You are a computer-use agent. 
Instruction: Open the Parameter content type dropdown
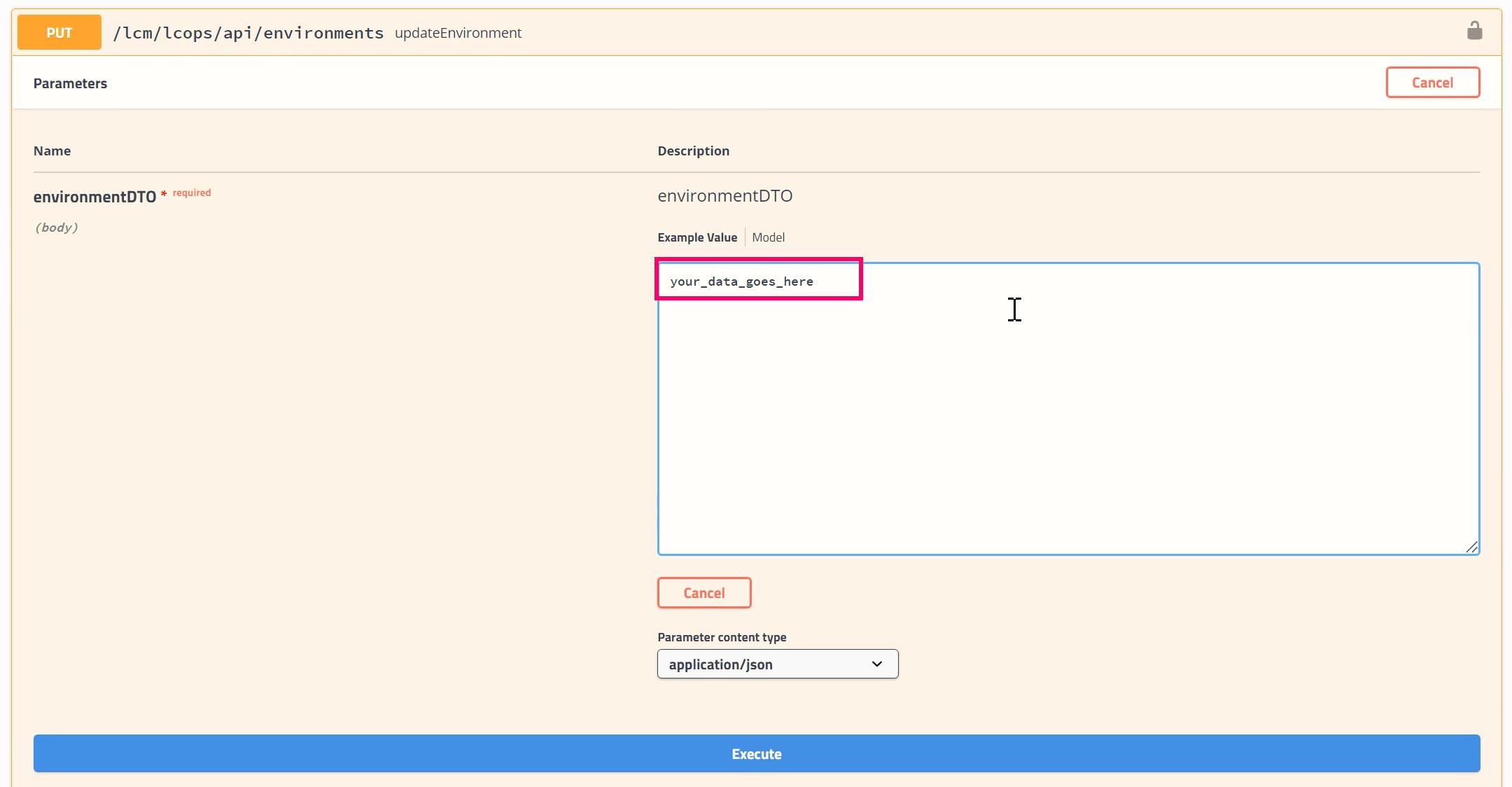pyautogui.click(x=777, y=664)
